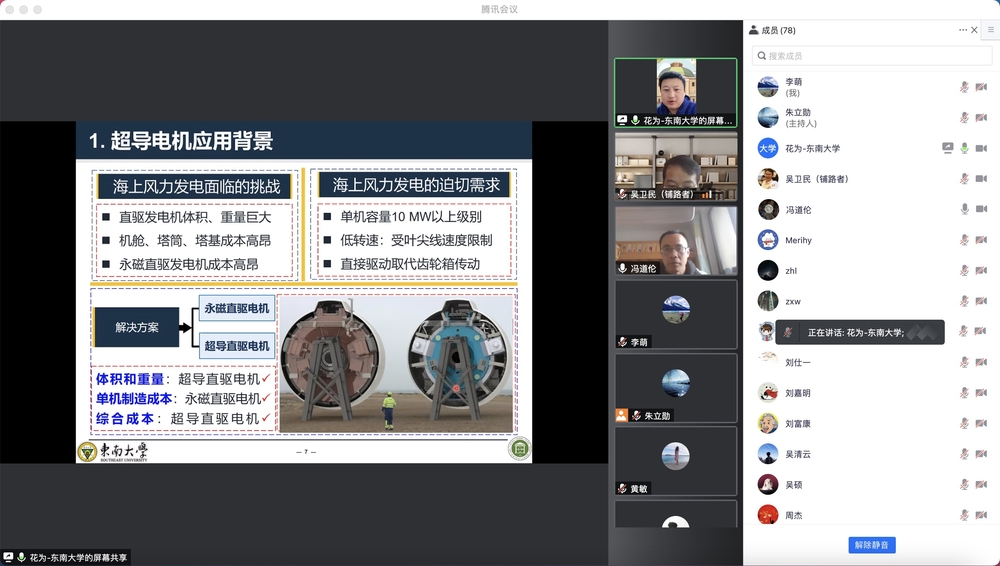Select member zhl's avatar in the list
The image size is (1000, 566).
767,270
